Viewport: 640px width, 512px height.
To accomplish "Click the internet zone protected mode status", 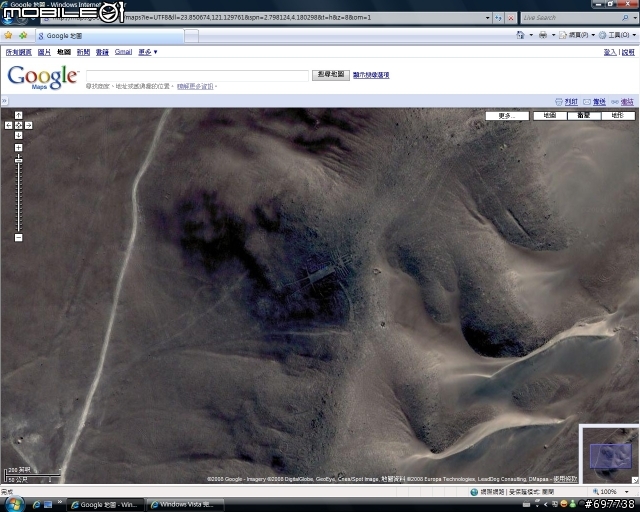I will tap(512, 492).
